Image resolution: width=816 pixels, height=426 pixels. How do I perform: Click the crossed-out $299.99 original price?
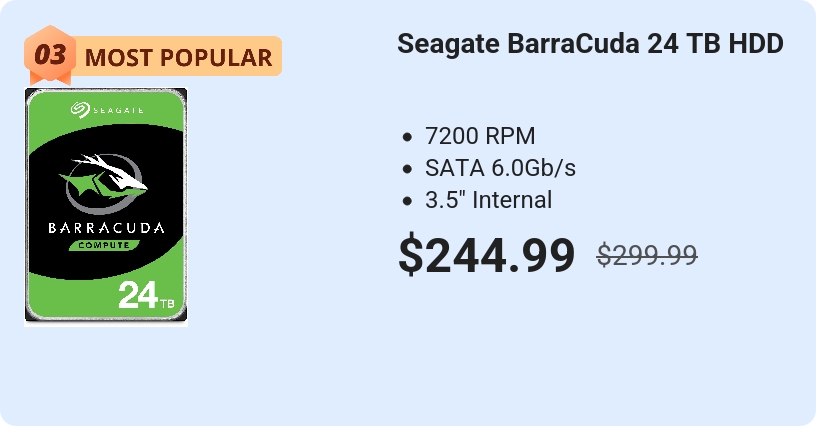coord(647,255)
